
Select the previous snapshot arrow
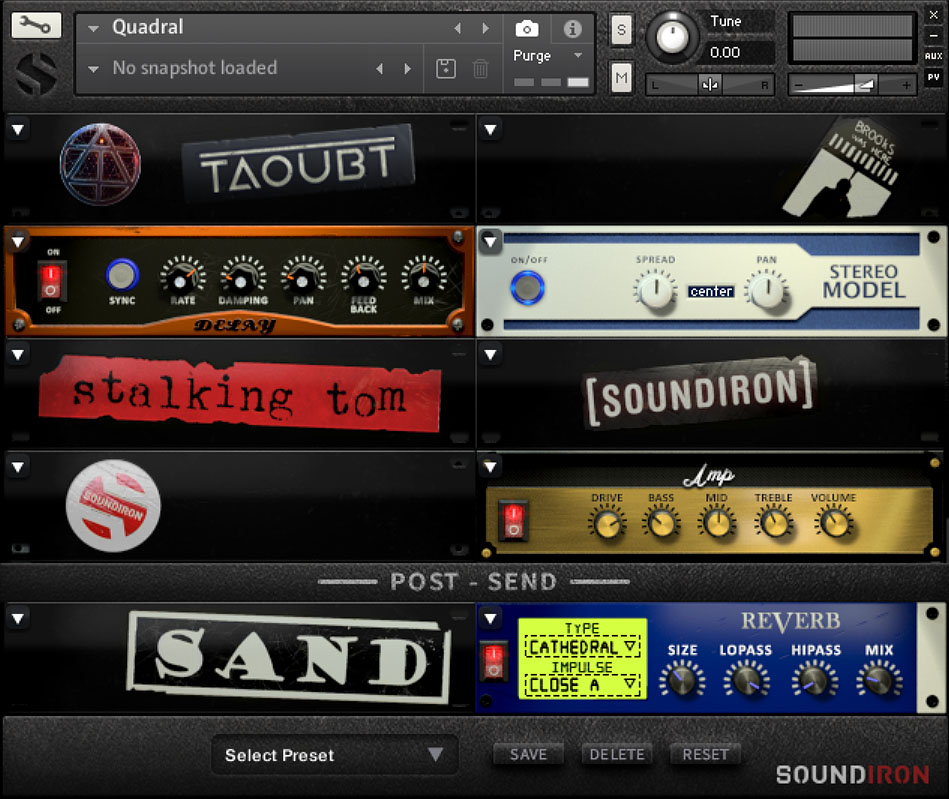(379, 69)
